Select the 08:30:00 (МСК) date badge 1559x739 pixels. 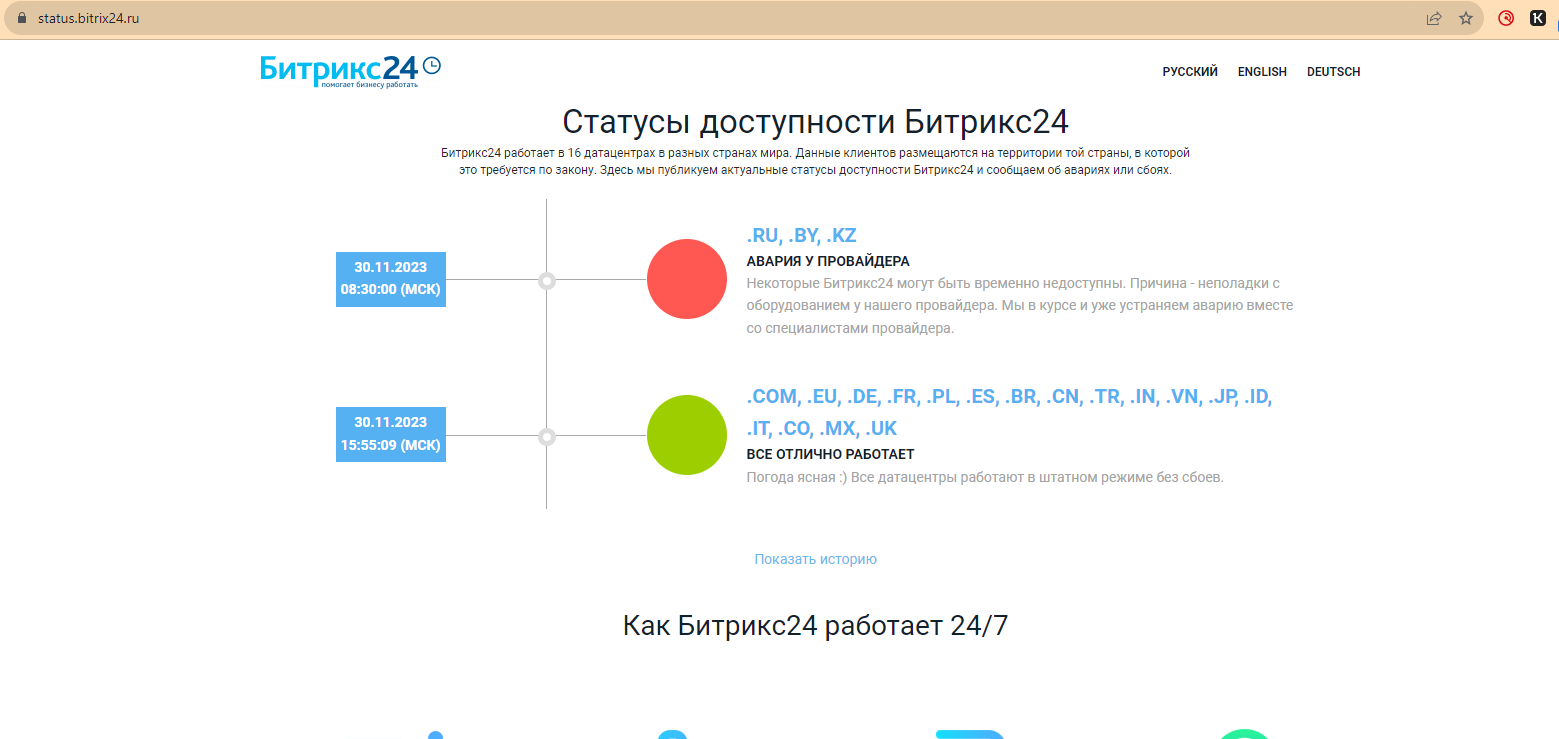[x=391, y=279]
